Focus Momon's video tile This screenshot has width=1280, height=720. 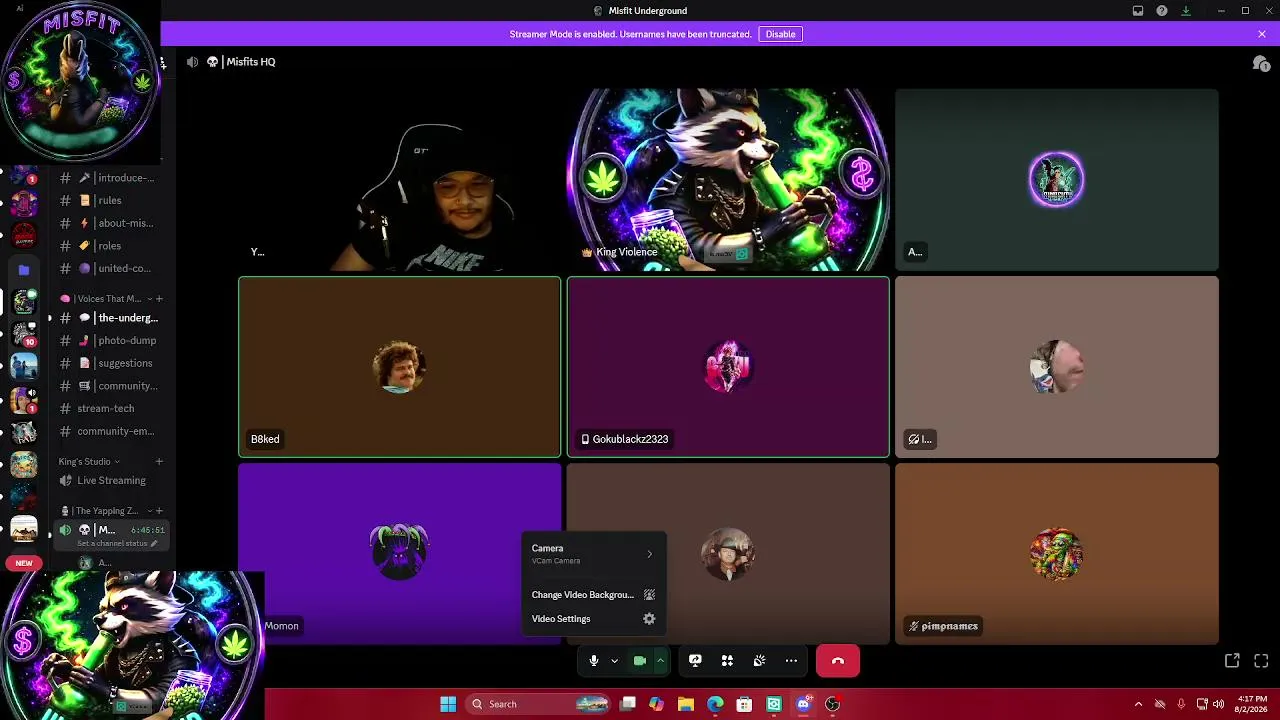[399, 554]
